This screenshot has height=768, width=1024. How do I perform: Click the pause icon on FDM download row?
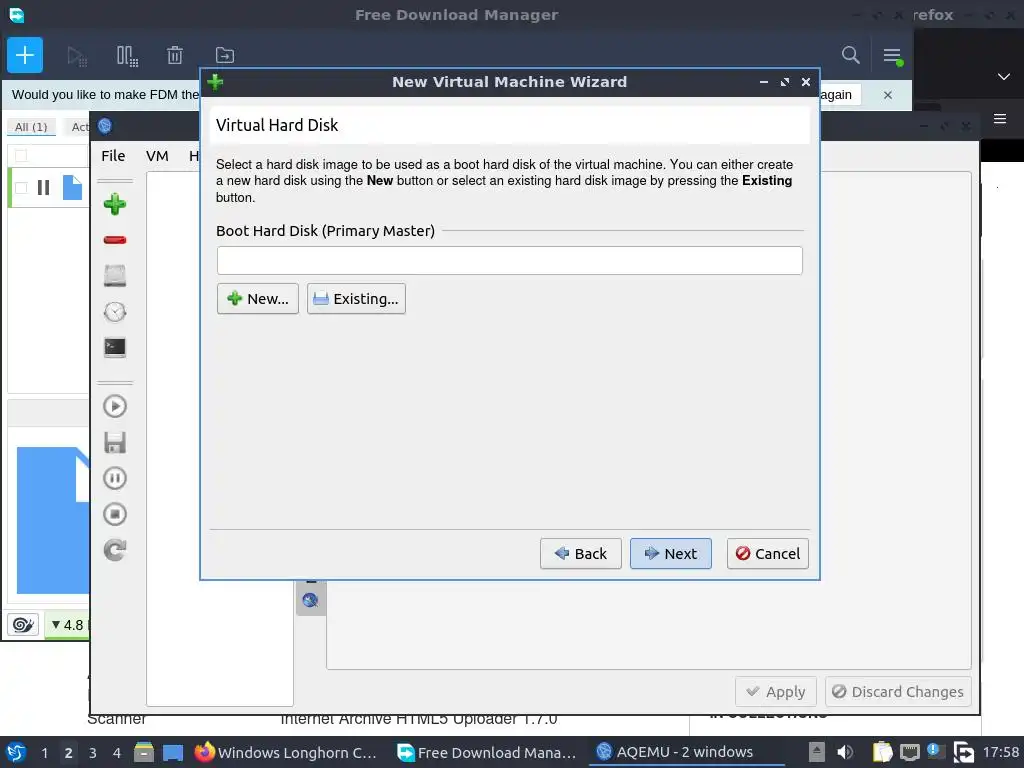[x=44, y=187]
